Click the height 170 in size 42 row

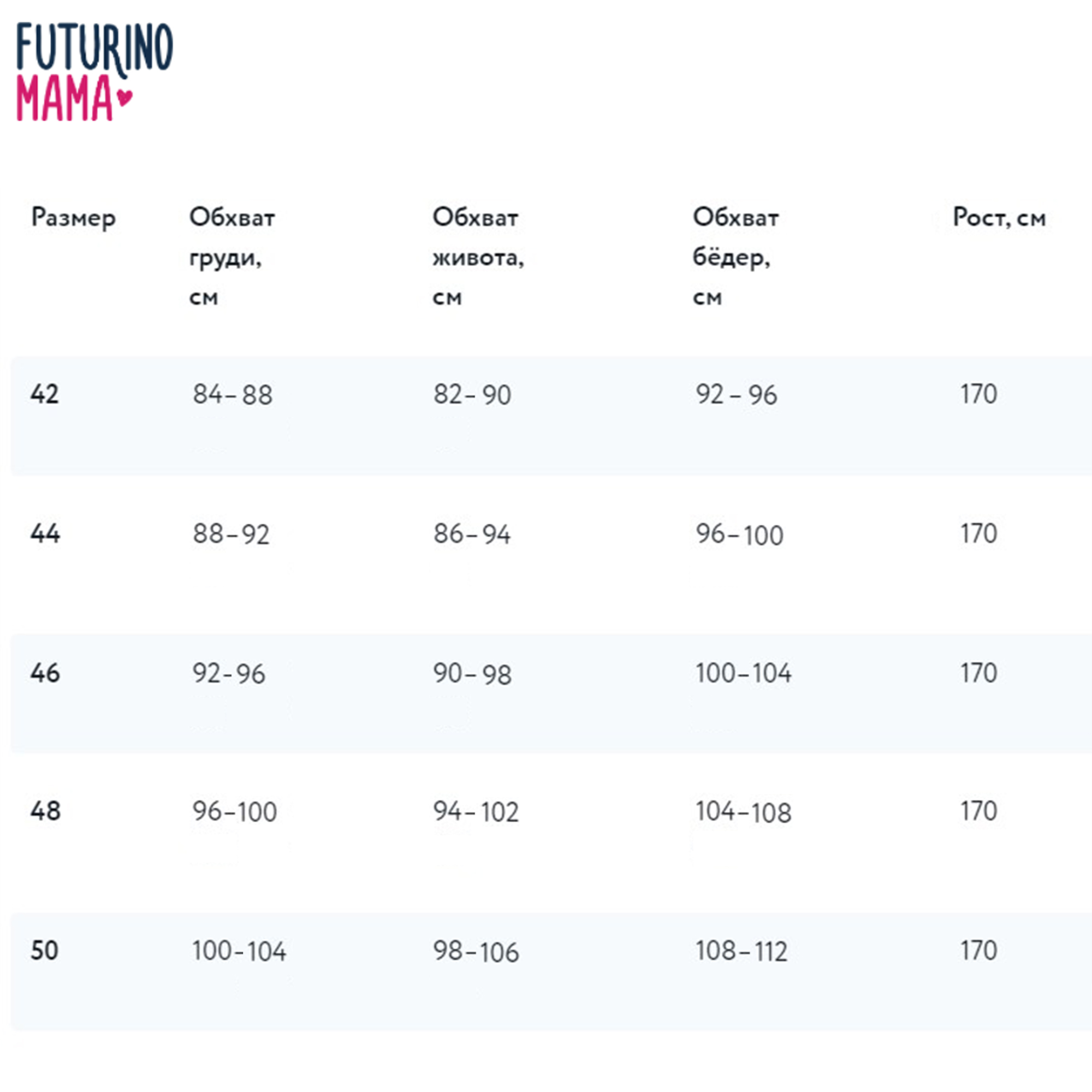click(x=978, y=394)
